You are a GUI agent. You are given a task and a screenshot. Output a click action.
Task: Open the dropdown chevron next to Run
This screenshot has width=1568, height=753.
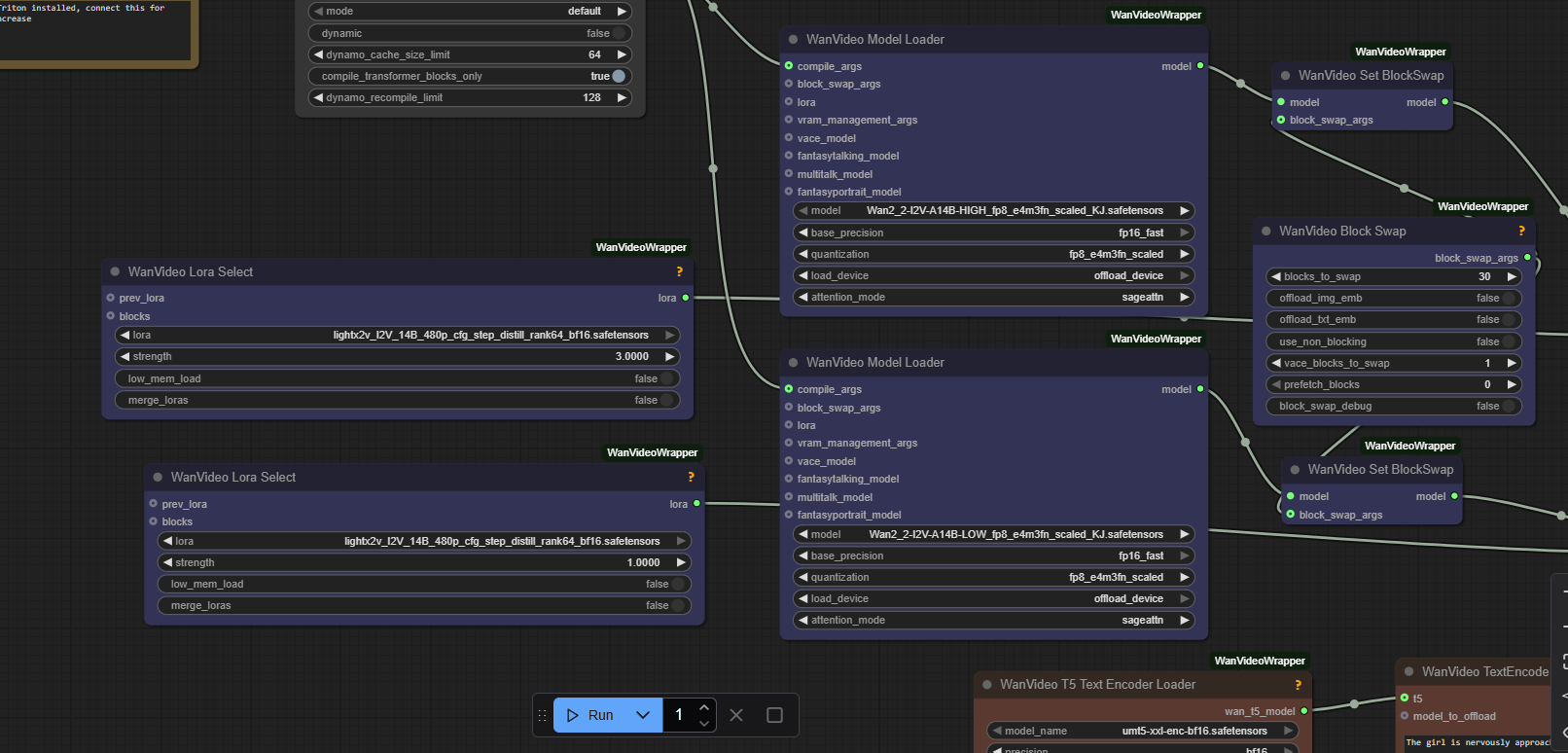(x=643, y=715)
